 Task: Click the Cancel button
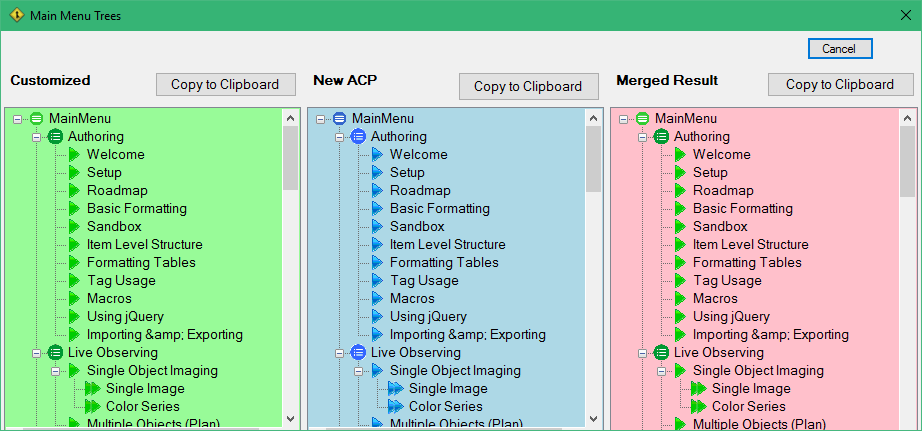coord(840,49)
